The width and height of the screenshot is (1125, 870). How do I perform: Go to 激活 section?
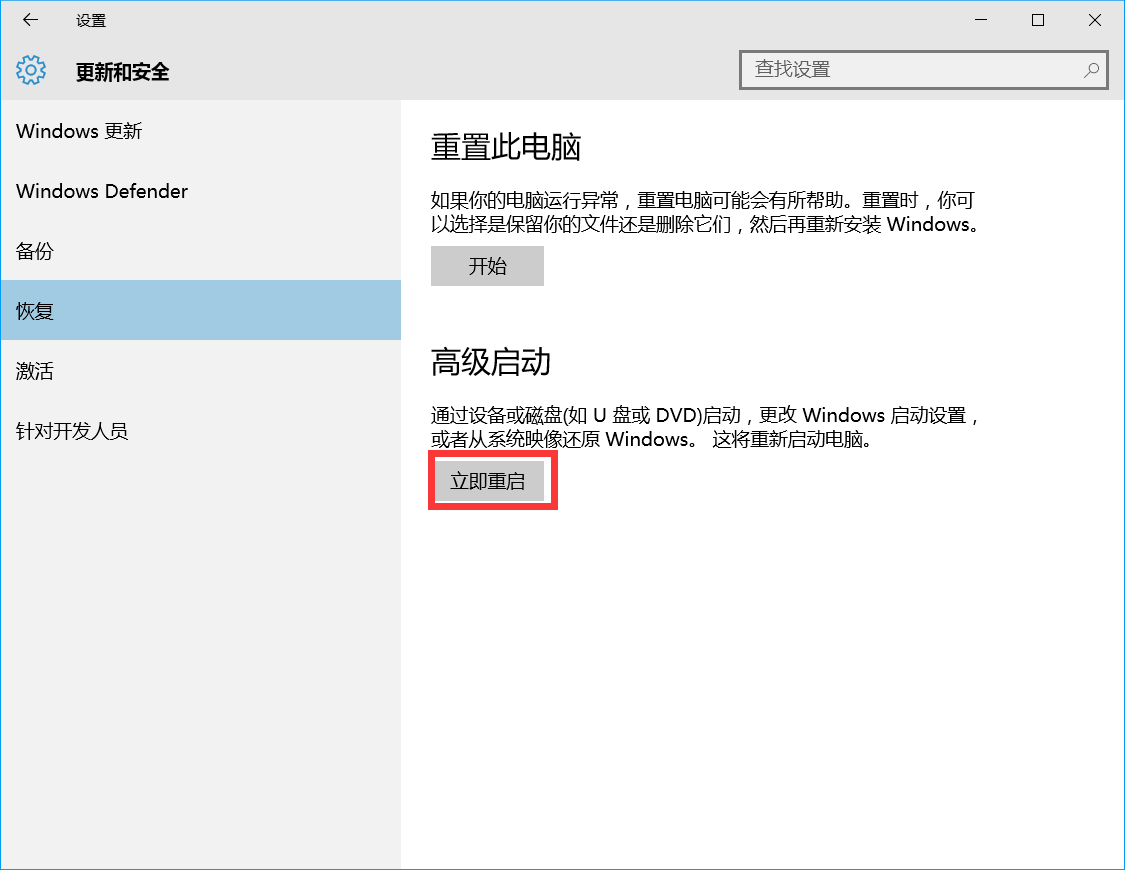point(201,371)
